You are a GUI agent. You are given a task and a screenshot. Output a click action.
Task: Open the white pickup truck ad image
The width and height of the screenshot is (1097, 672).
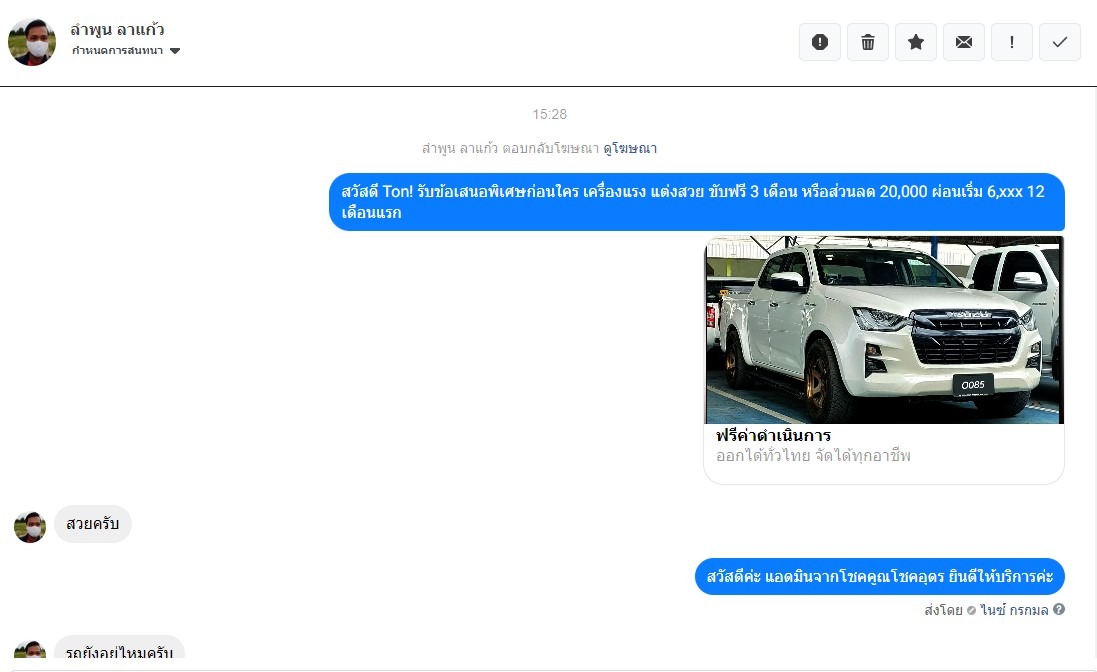pos(884,329)
